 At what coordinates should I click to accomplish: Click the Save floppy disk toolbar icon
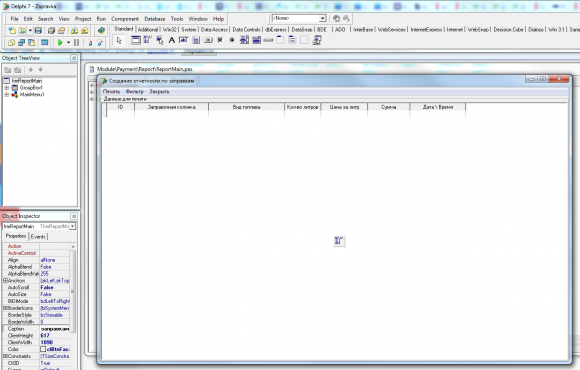(38, 31)
